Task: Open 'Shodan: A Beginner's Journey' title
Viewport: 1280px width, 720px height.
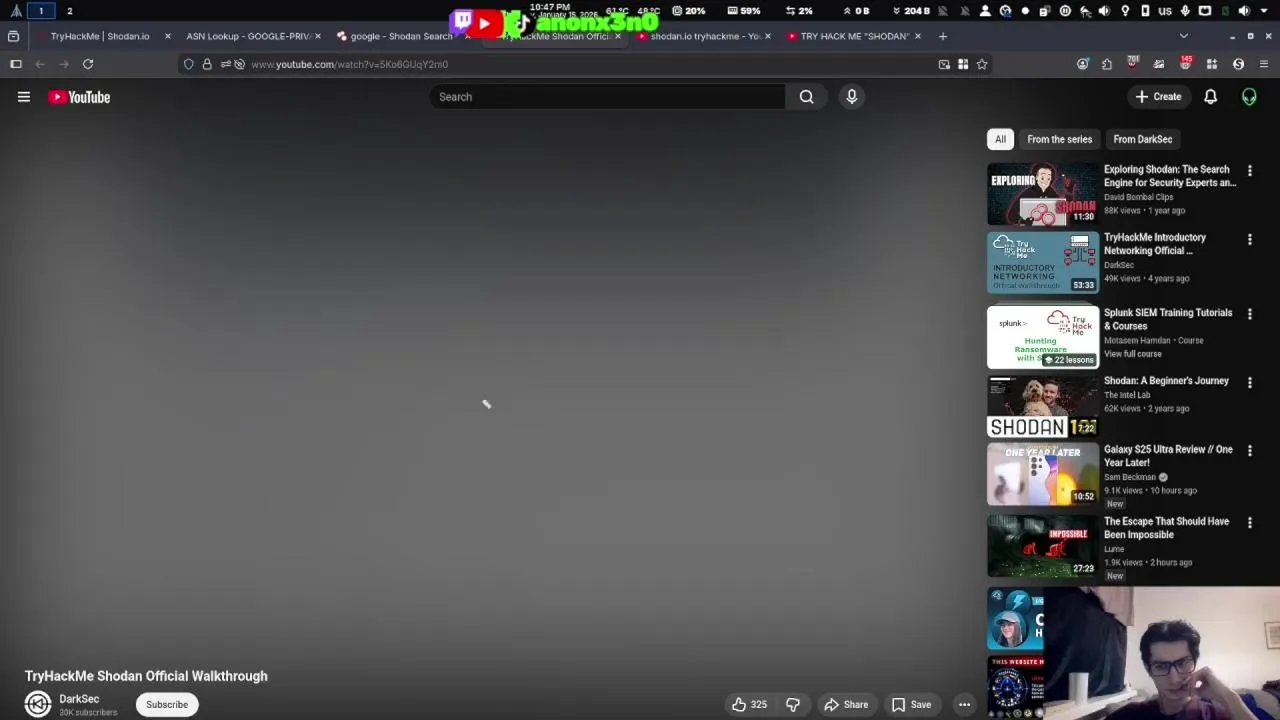Action: pos(1166,381)
